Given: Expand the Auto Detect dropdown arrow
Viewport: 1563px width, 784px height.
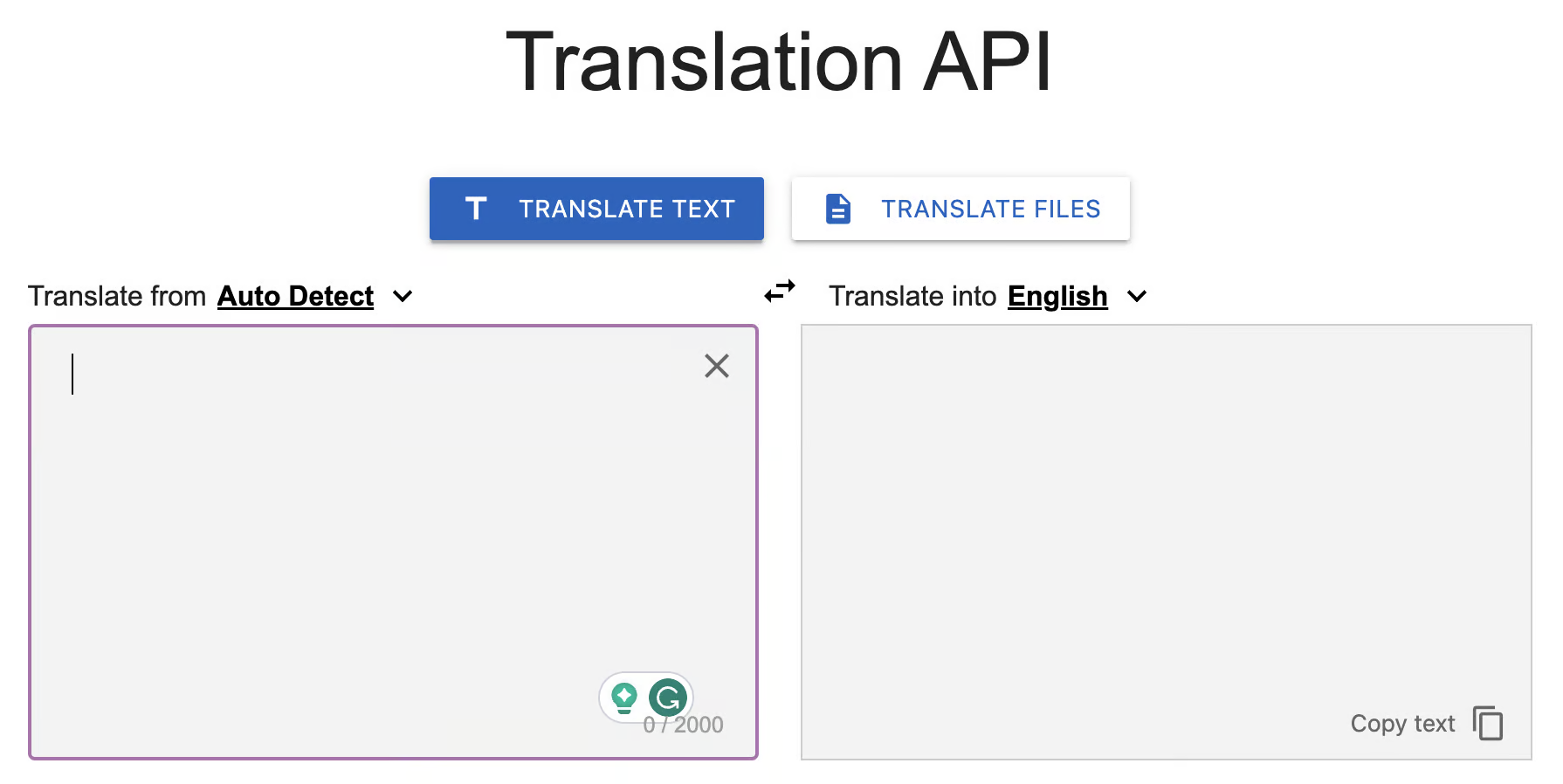Looking at the screenshot, I should coord(403,297).
